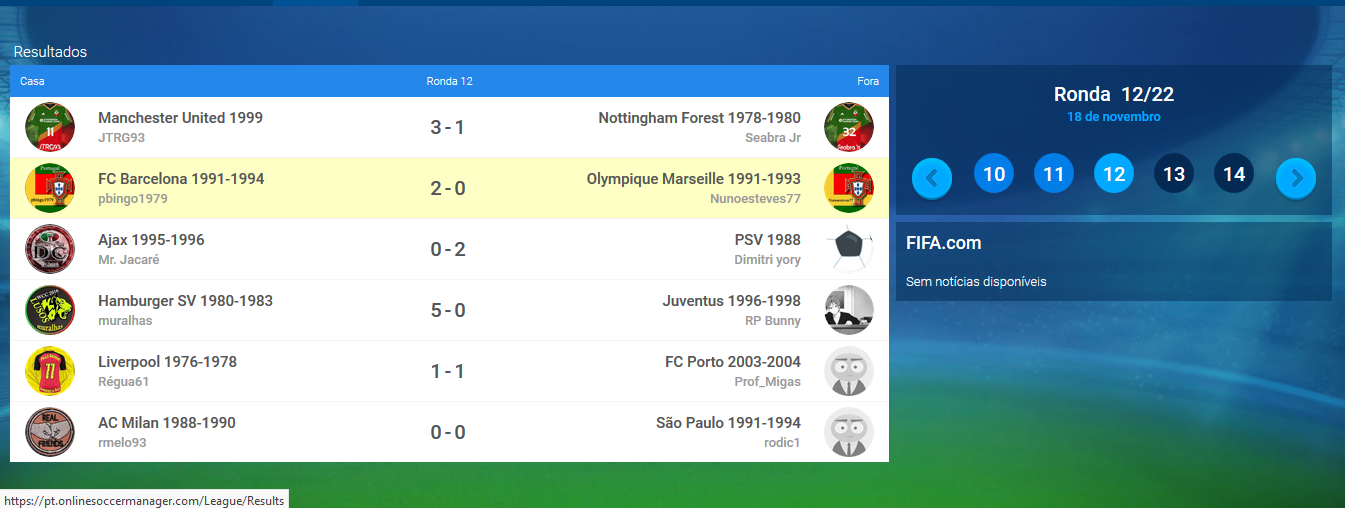Viewport: 1345px width, 508px height.
Task: Click the Hamburger SV 5 - 0 score
Action: point(448,310)
